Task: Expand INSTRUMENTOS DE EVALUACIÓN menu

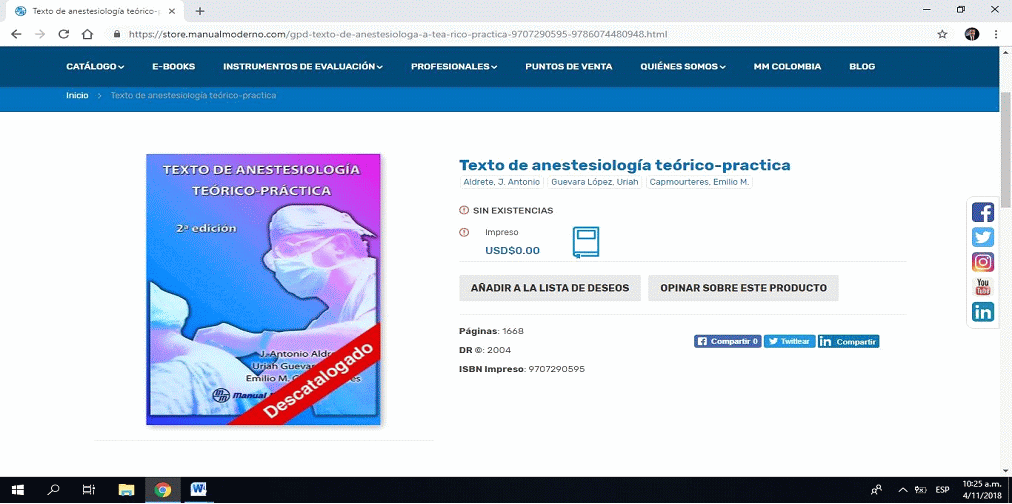Action: pos(303,66)
